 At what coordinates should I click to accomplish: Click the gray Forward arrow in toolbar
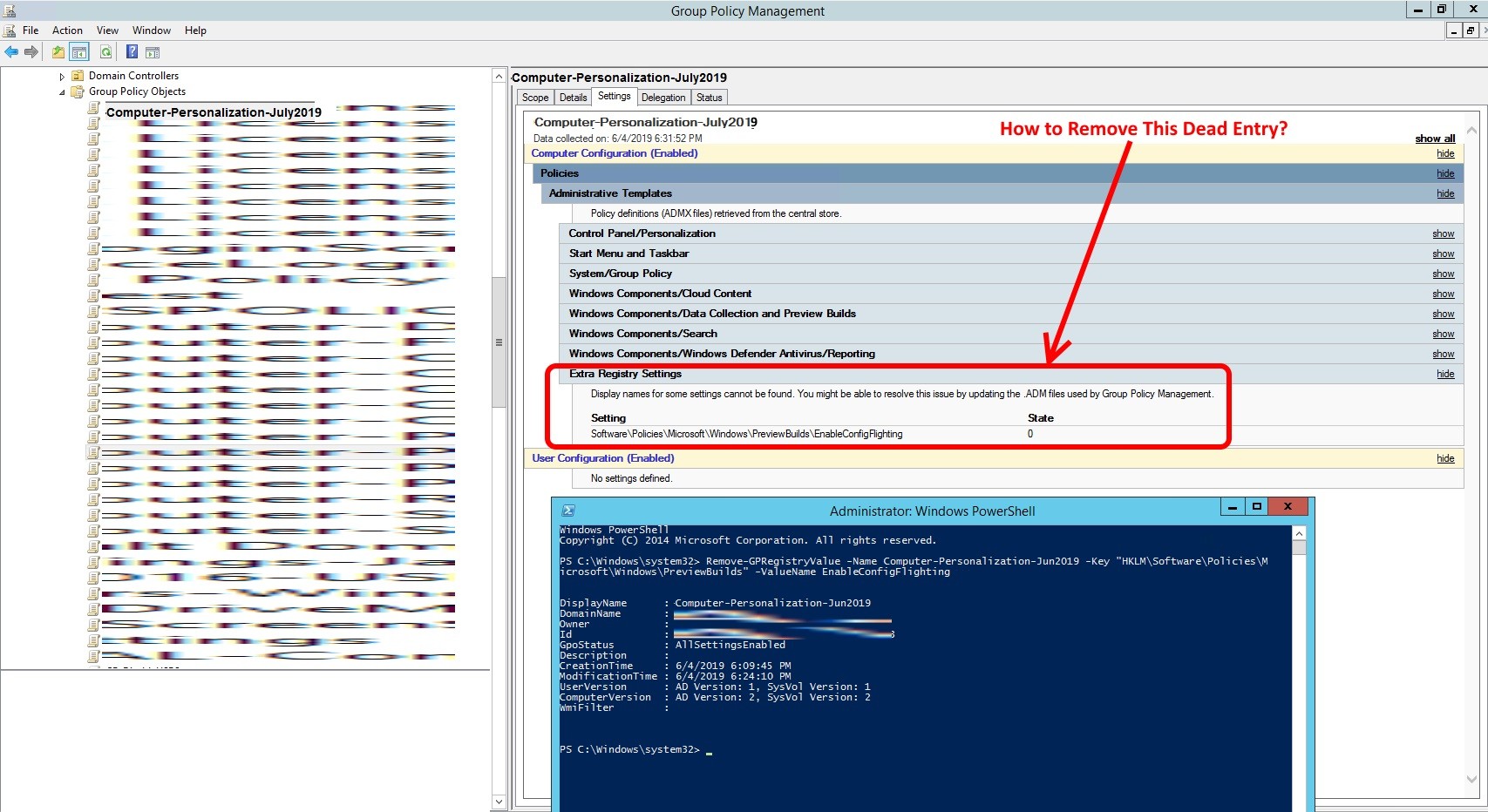point(31,52)
